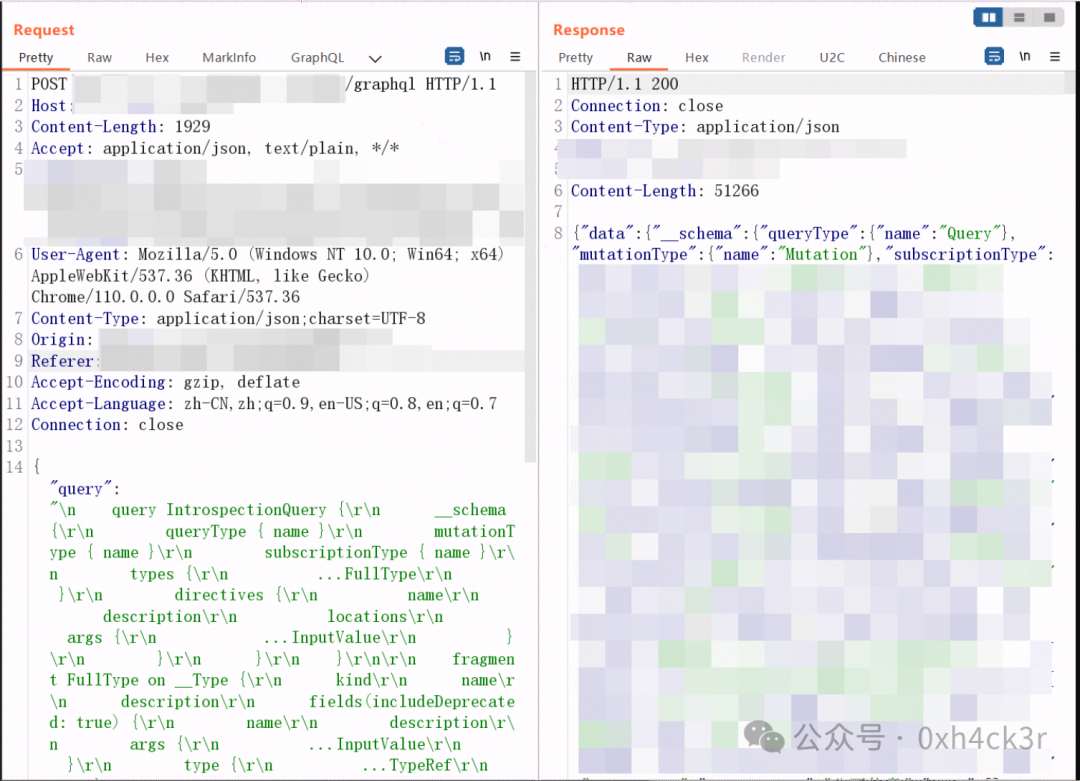Switch Response view to Pretty tab
The image size is (1080, 781).
pos(575,58)
